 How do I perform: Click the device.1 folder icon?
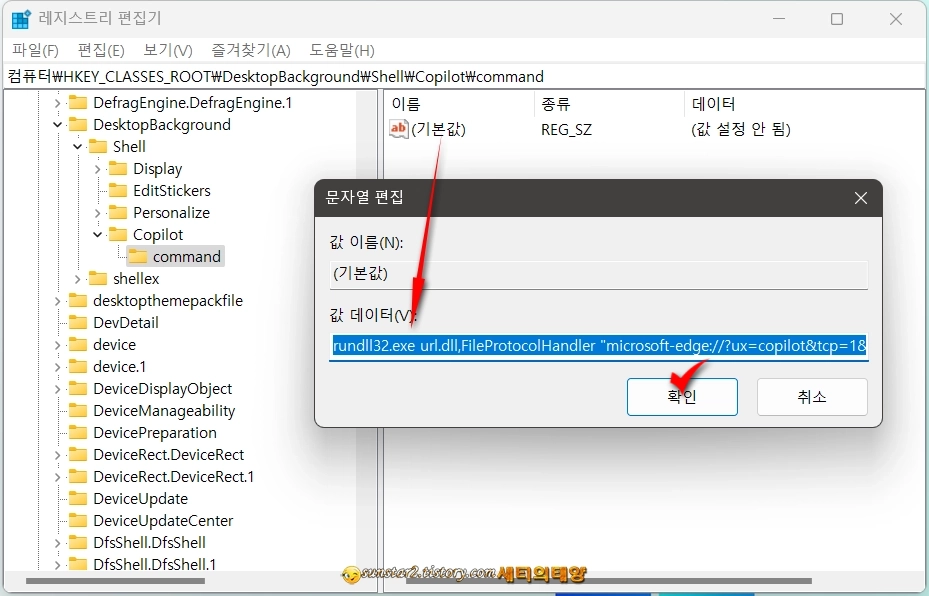pyautogui.click(x=78, y=367)
